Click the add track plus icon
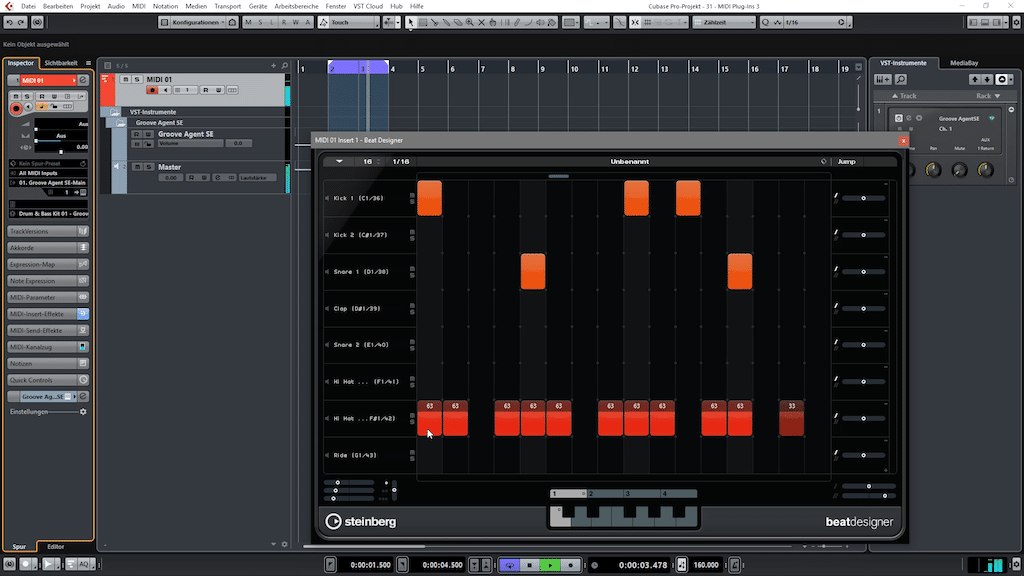 pyautogui.click(x=274, y=65)
